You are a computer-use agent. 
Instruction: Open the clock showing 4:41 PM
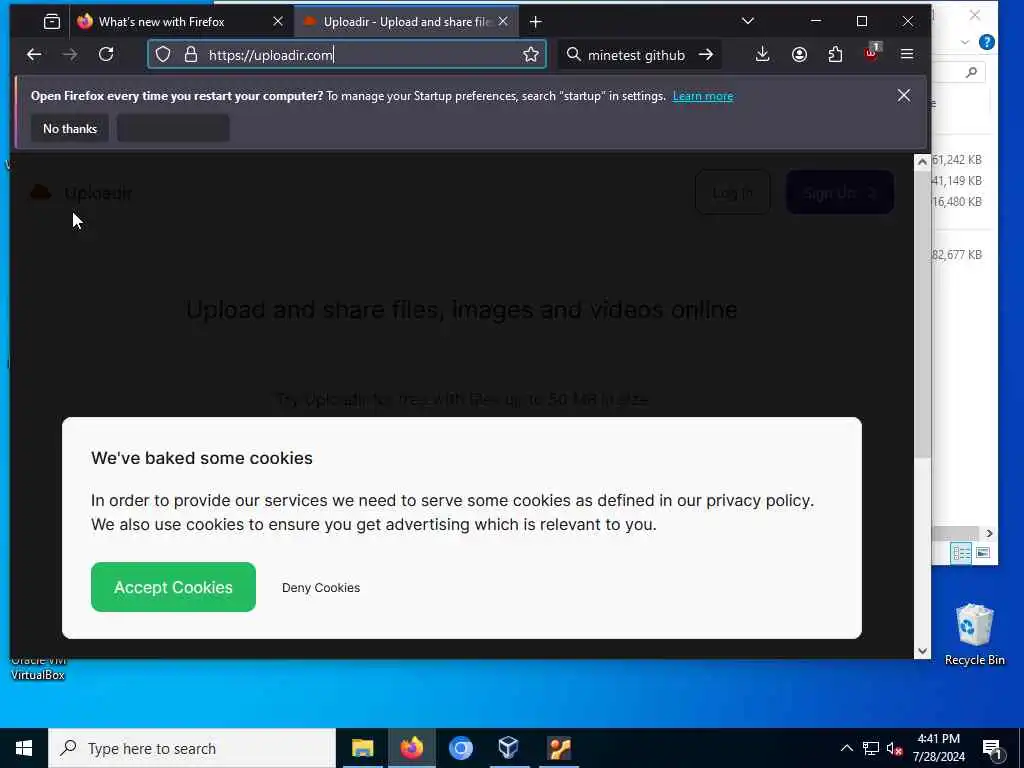[x=938, y=748]
